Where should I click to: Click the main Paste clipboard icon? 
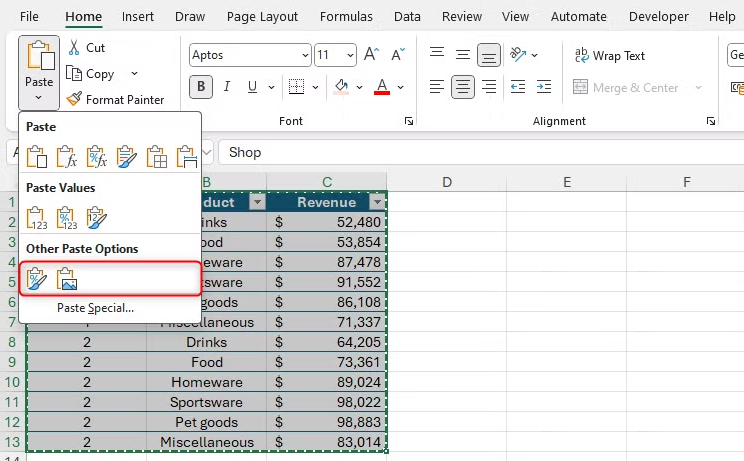[39, 55]
